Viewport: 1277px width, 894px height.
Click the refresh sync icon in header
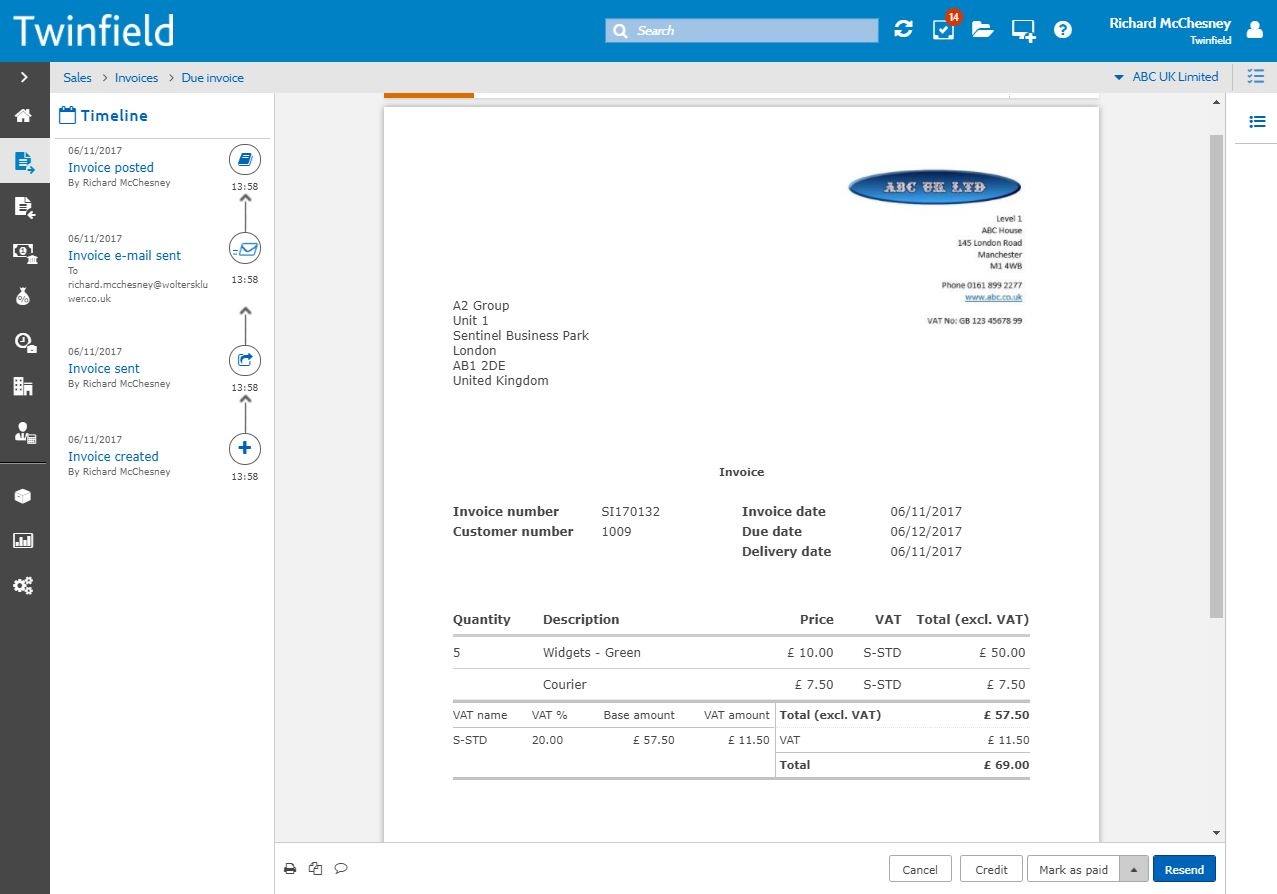(904, 30)
